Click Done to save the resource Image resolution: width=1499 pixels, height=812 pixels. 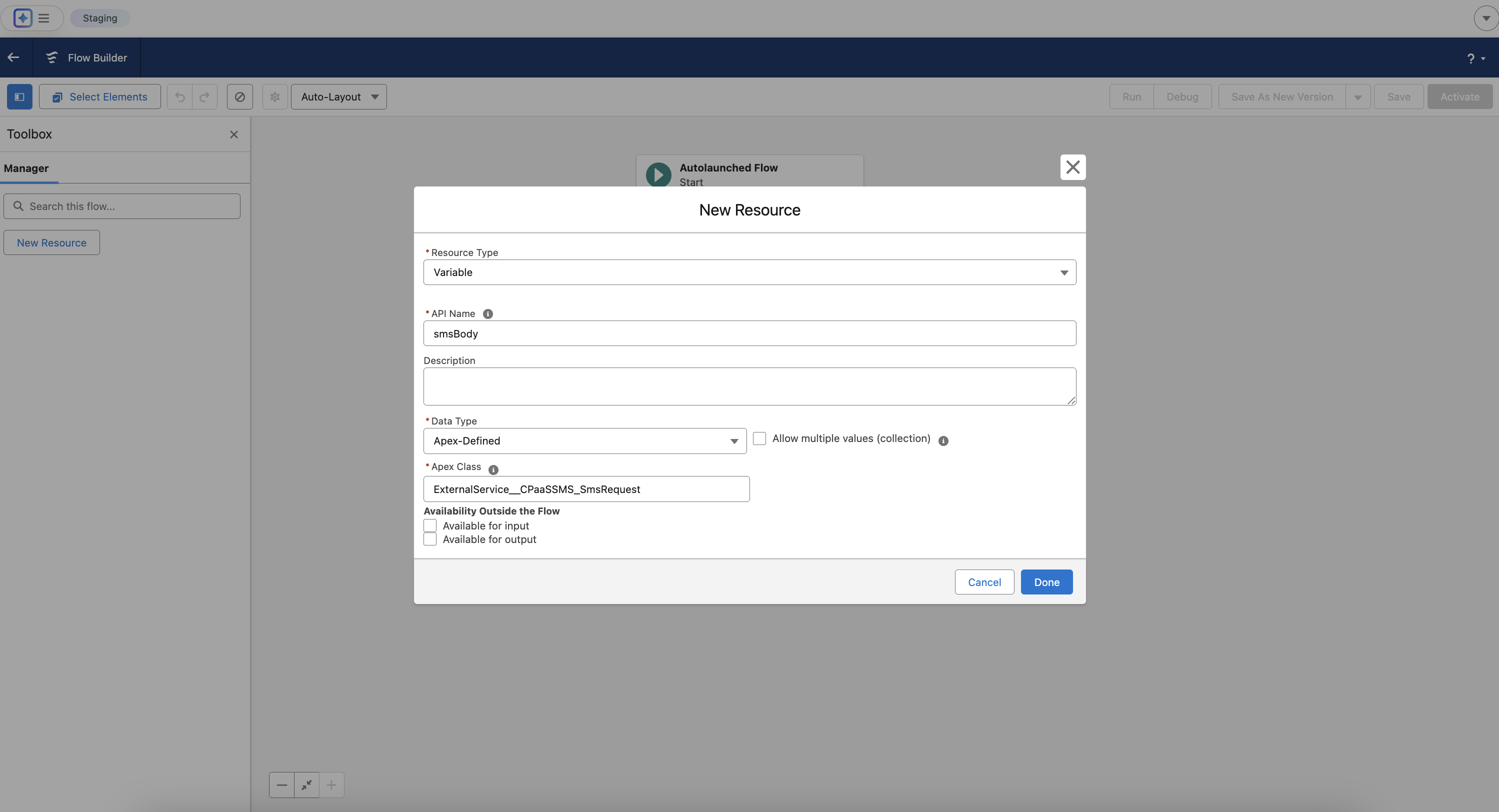[1046, 581]
